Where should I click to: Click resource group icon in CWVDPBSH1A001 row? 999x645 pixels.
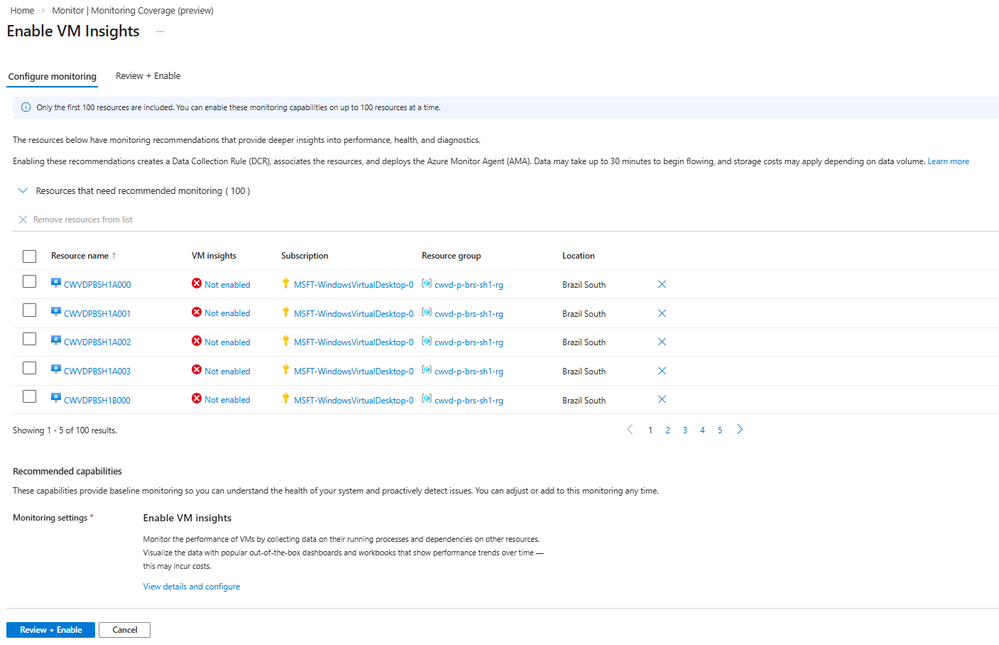pos(427,312)
